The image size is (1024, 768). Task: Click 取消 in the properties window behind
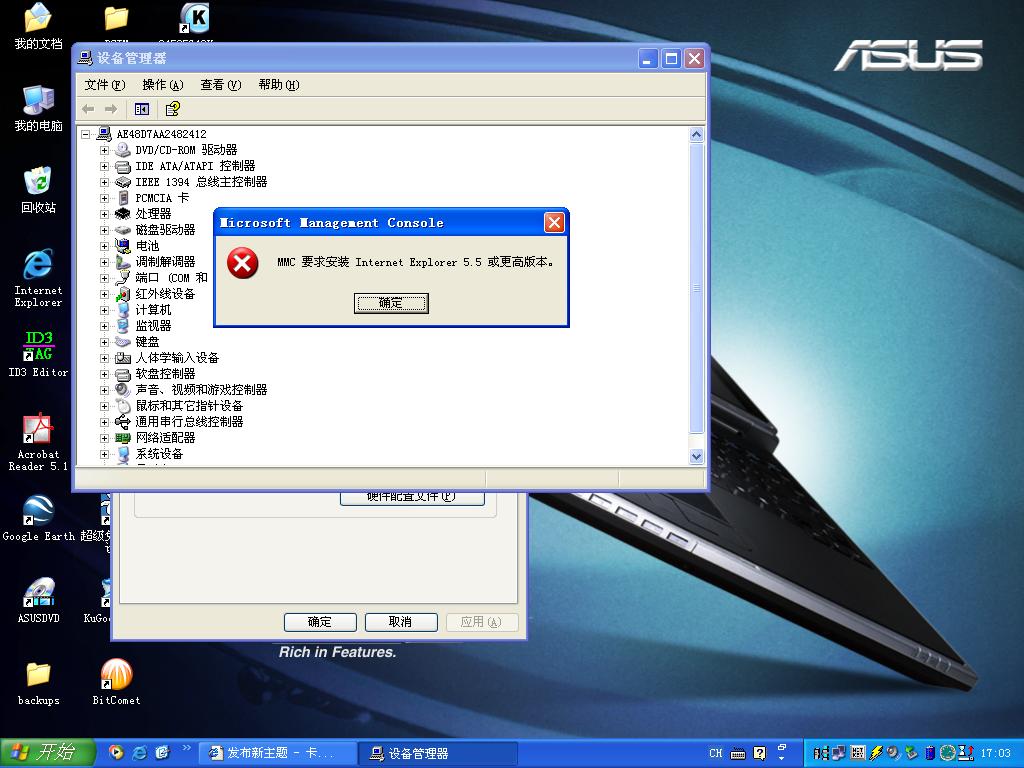401,622
